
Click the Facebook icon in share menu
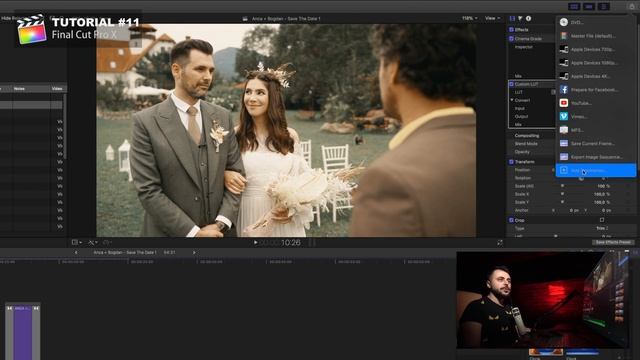564,90
